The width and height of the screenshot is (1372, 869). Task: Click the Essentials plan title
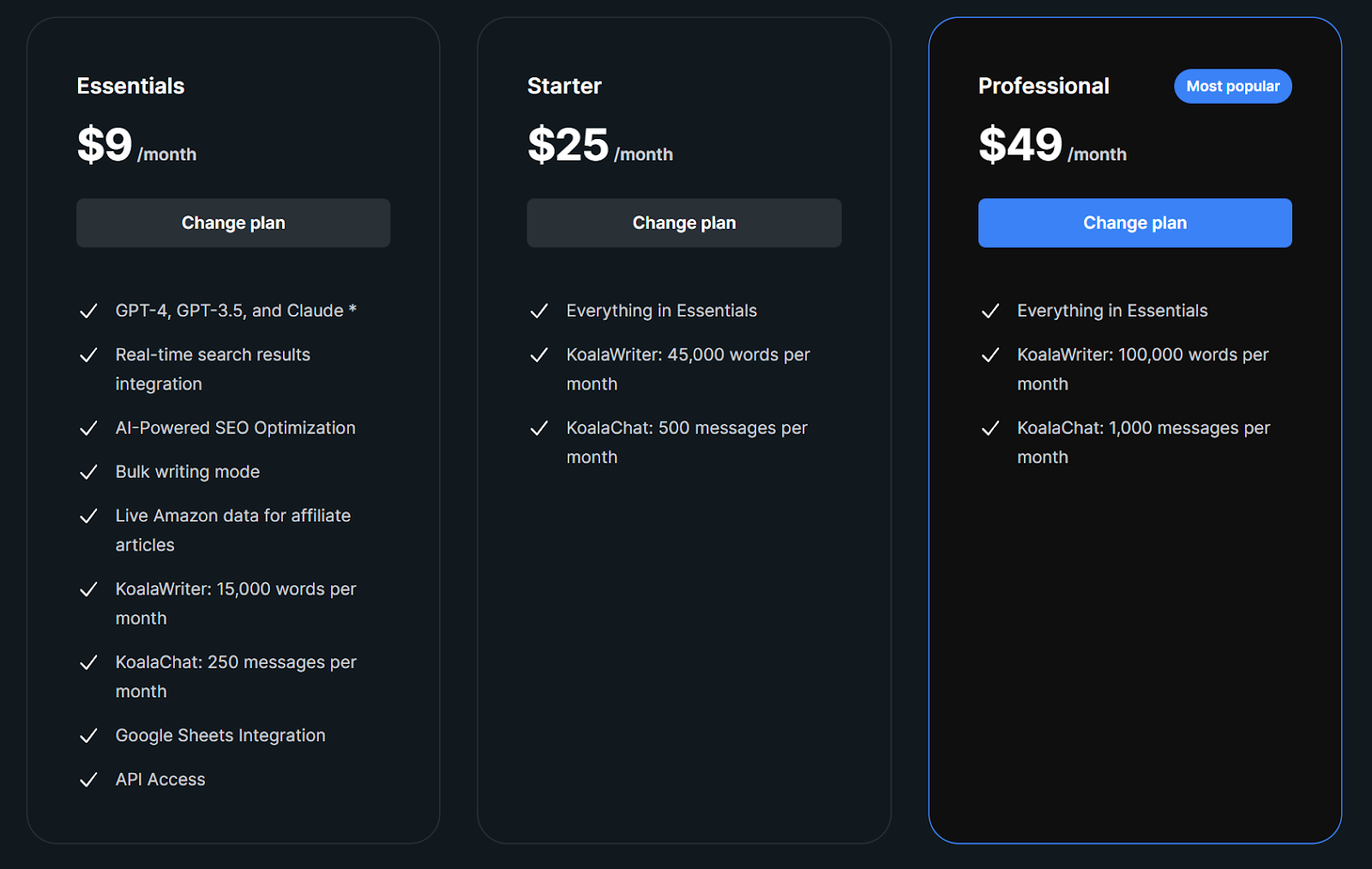pos(130,86)
